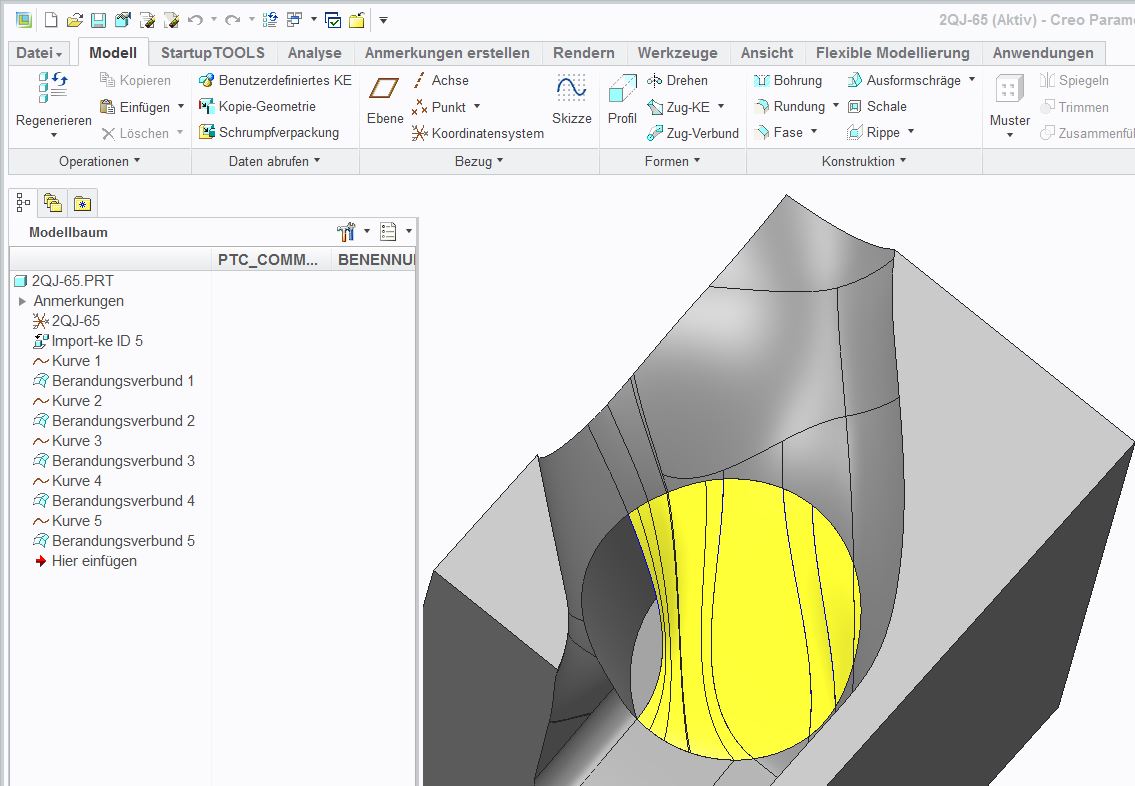Image resolution: width=1135 pixels, height=786 pixels.
Task: Save the model with the floppy disk icon
Action: pos(98,20)
